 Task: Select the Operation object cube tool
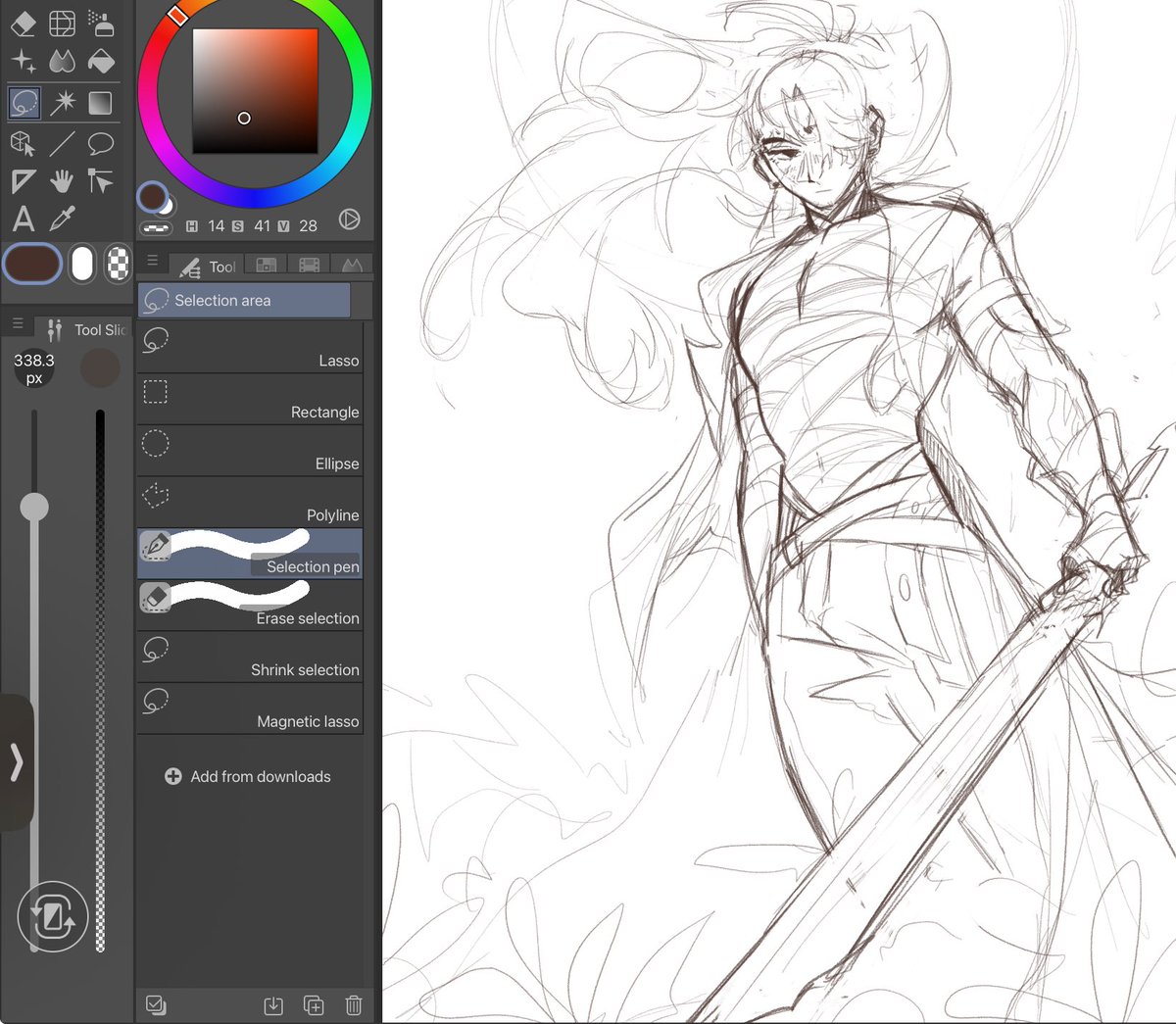tap(24, 143)
